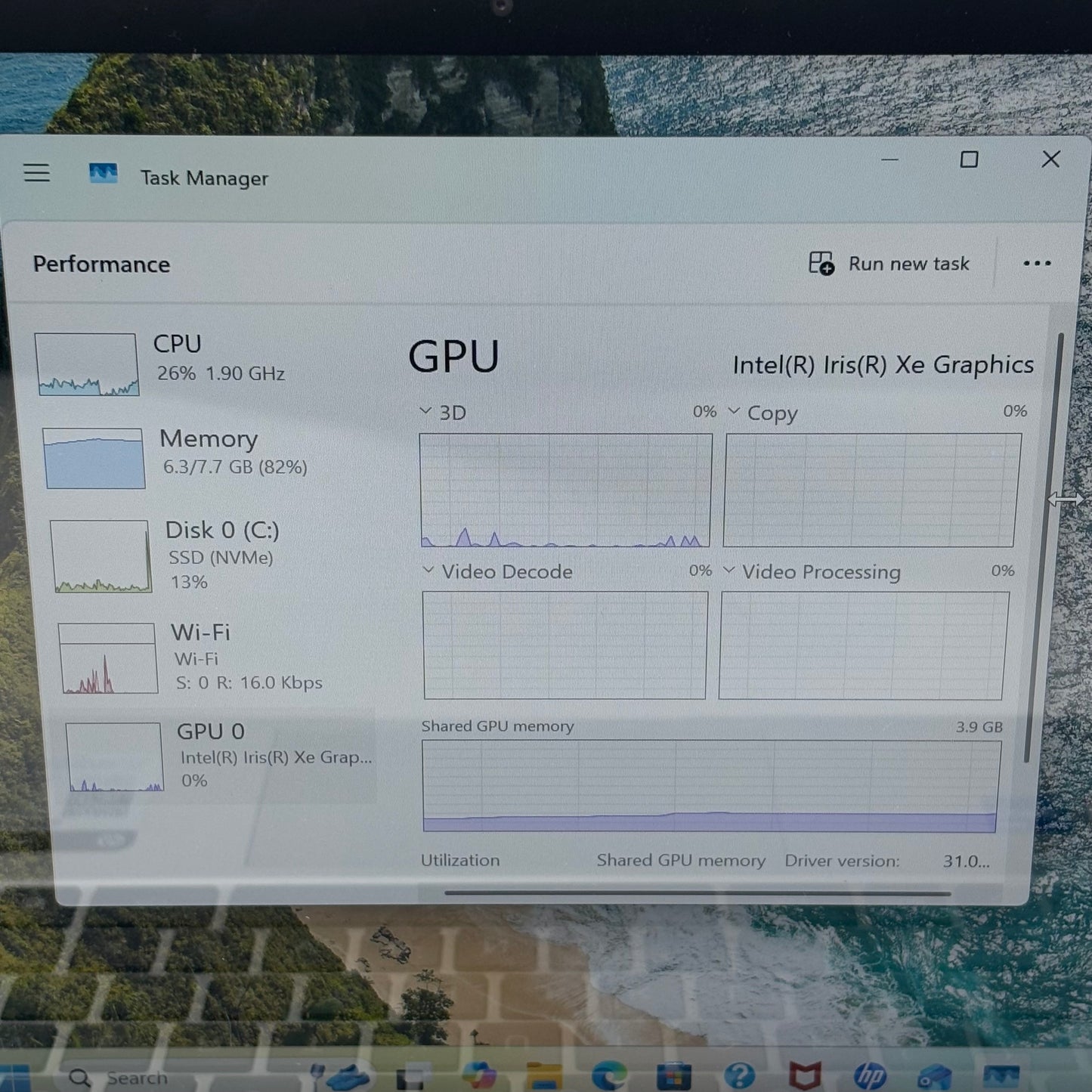Select GPU 0 Intel Iris Xe item
This screenshot has width=1092, height=1092.
click(x=219, y=756)
